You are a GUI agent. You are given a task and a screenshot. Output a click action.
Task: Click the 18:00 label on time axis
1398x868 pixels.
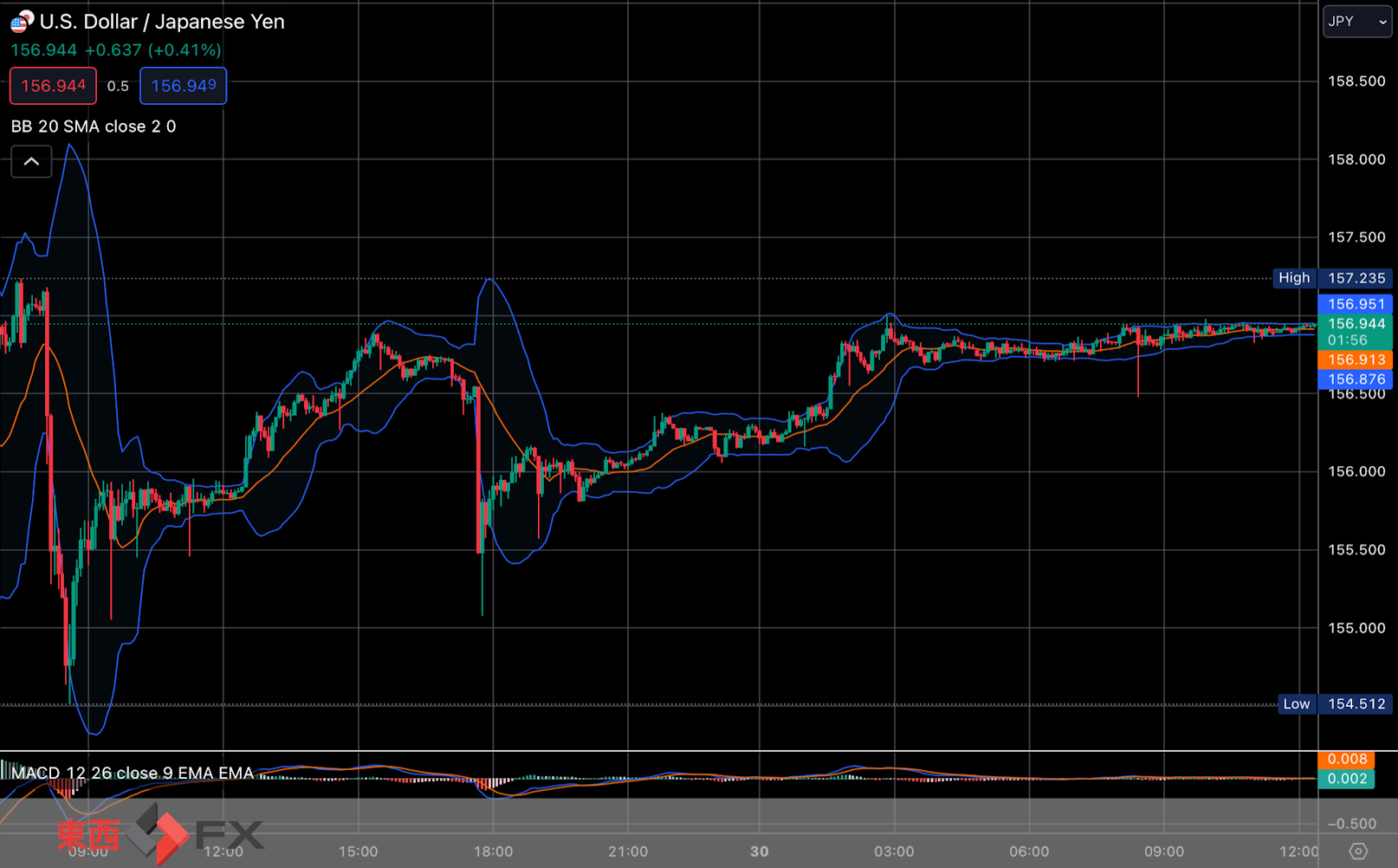click(x=493, y=852)
